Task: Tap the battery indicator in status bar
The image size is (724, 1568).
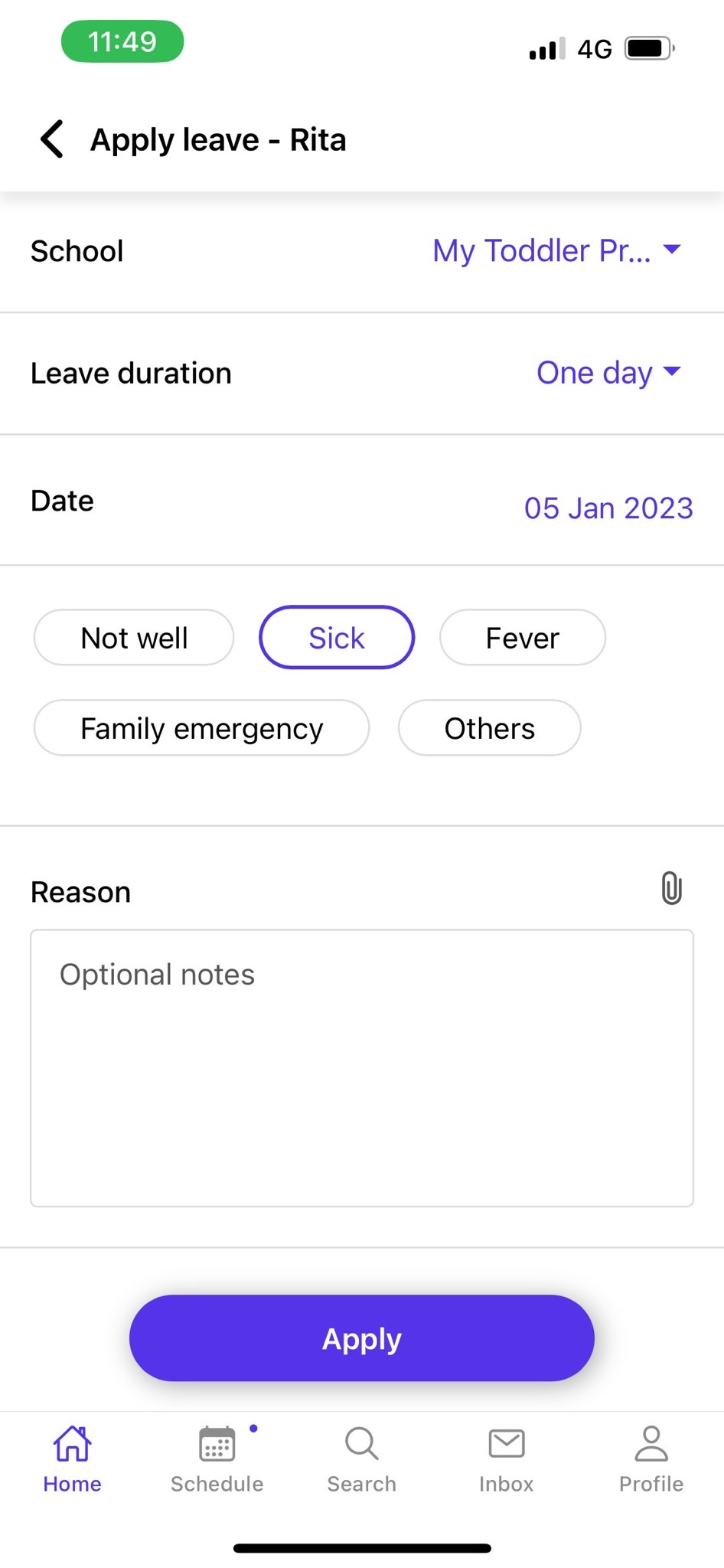Action: click(650, 48)
